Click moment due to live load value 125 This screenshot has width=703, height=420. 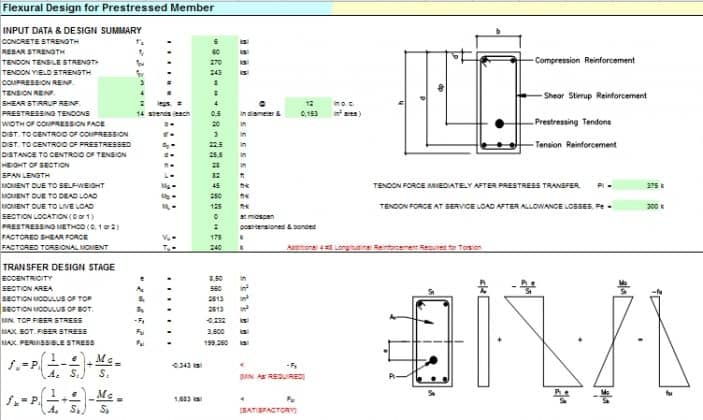215,206
